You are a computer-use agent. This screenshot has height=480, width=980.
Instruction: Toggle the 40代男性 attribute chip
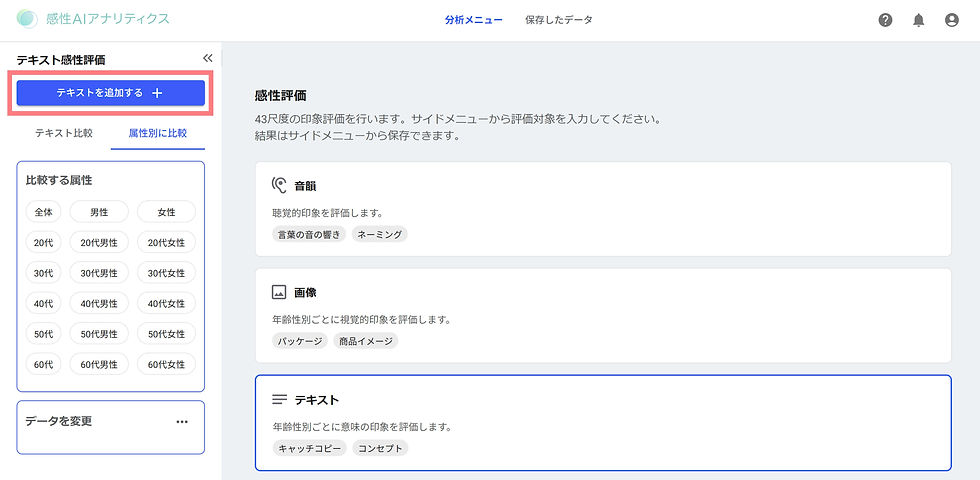point(99,304)
